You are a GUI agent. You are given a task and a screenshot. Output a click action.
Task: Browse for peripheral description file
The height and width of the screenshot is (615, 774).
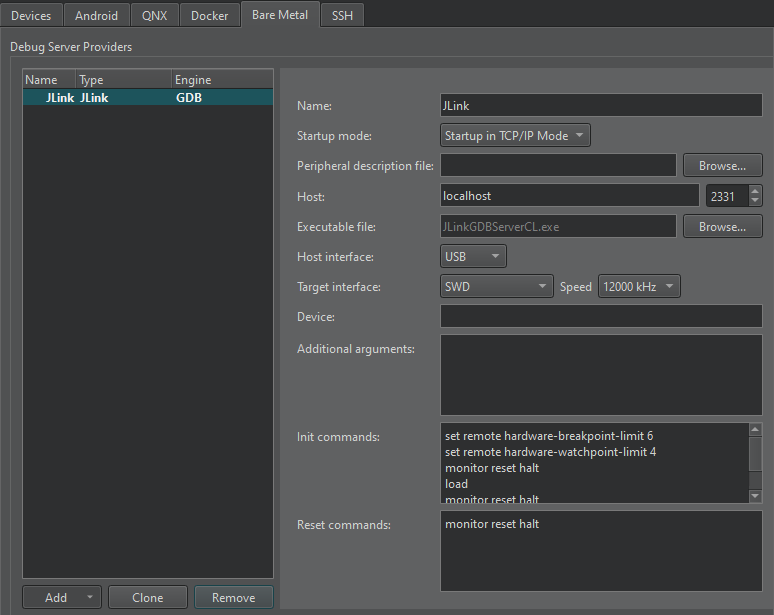coord(722,166)
